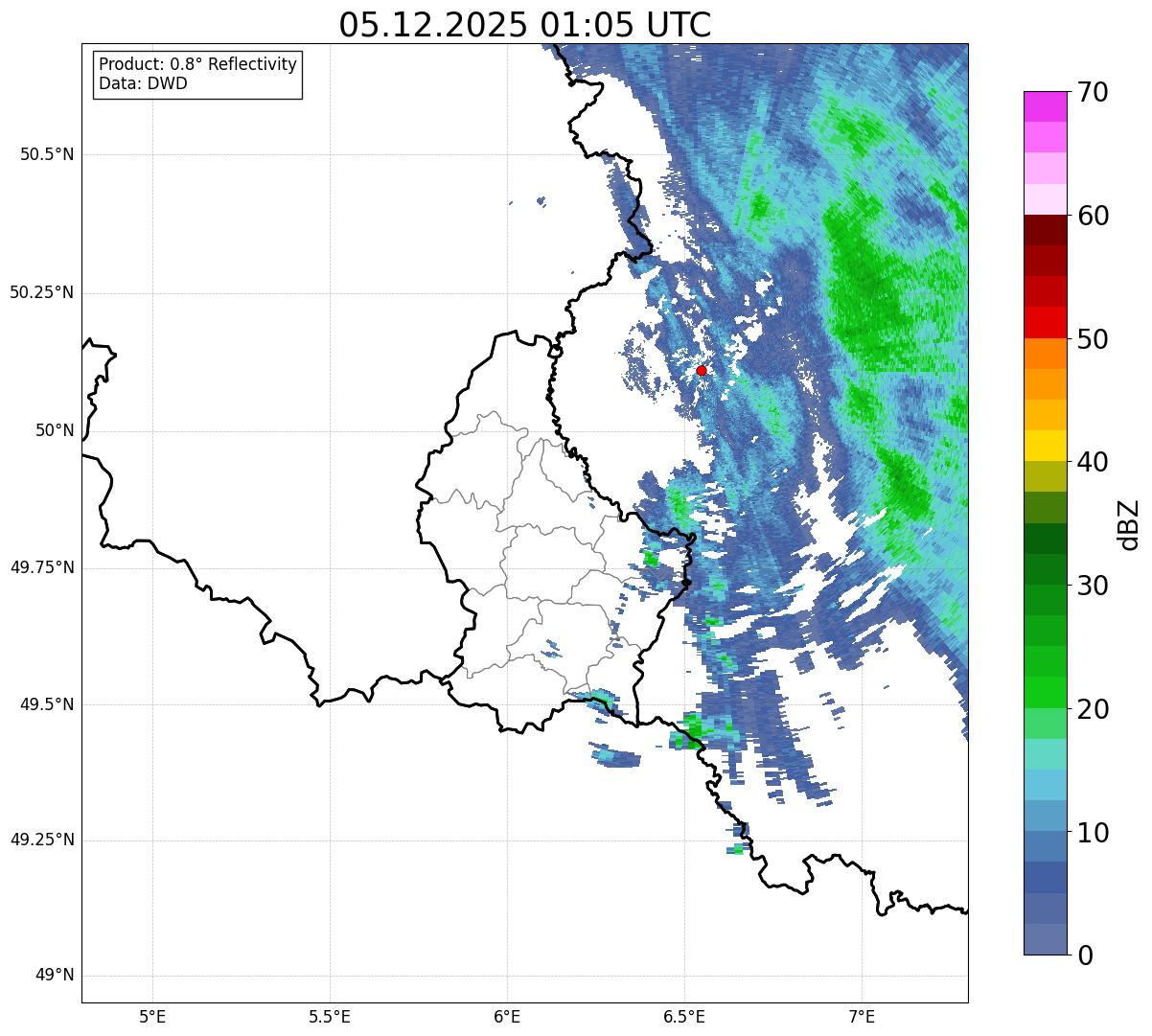Click the 7°E longitude label
This screenshot has height=1036, width=1152.
tap(862, 1016)
